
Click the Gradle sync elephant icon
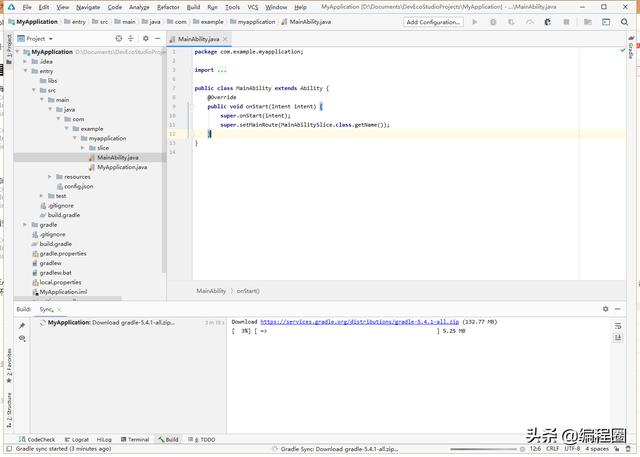coord(548,22)
